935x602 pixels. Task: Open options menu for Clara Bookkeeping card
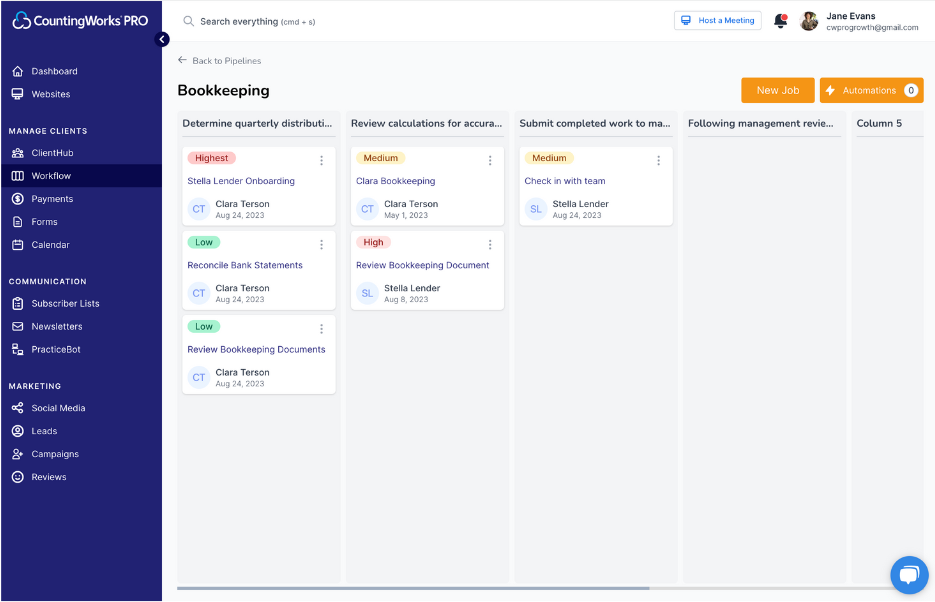(490, 160)
